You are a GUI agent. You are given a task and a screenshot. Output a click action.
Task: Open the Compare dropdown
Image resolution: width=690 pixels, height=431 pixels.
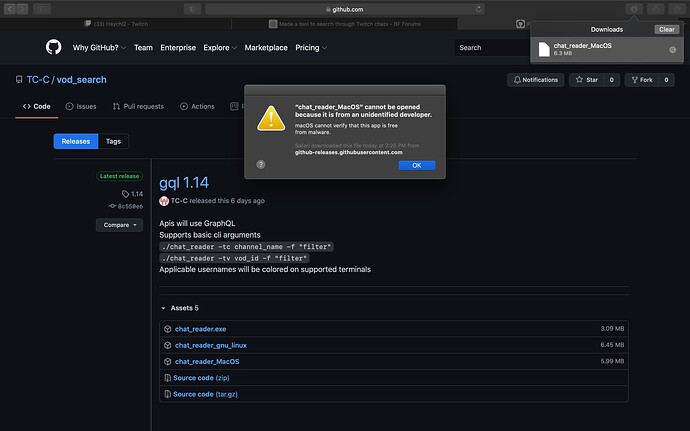[120, 225]
